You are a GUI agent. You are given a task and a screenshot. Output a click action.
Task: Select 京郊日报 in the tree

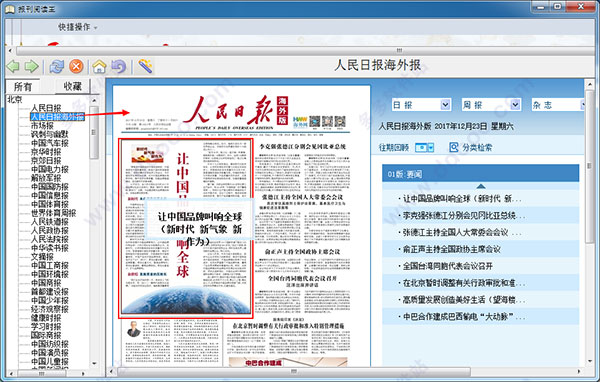[46, 161]
